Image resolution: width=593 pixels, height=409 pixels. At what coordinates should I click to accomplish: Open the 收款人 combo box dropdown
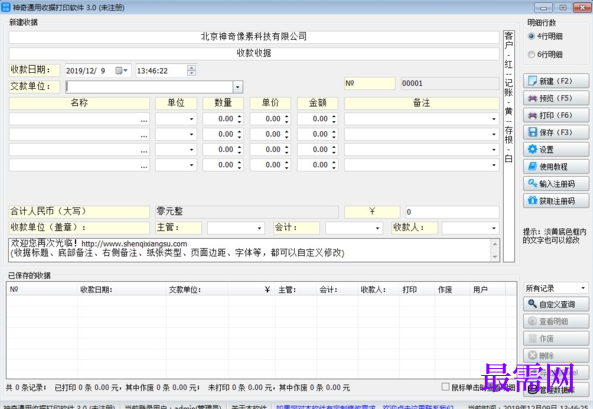[x=494, y=228]
